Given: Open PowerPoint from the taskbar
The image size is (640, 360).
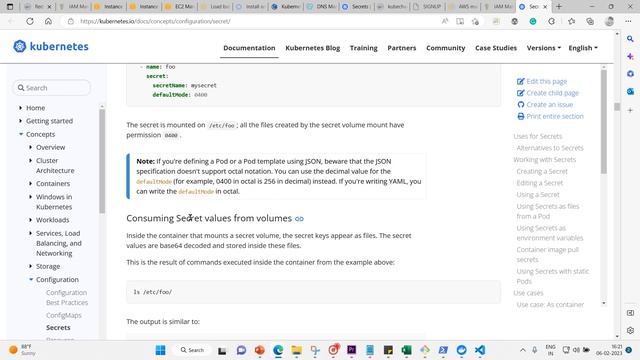Looking at the screenshot, I should pos(260,350).
